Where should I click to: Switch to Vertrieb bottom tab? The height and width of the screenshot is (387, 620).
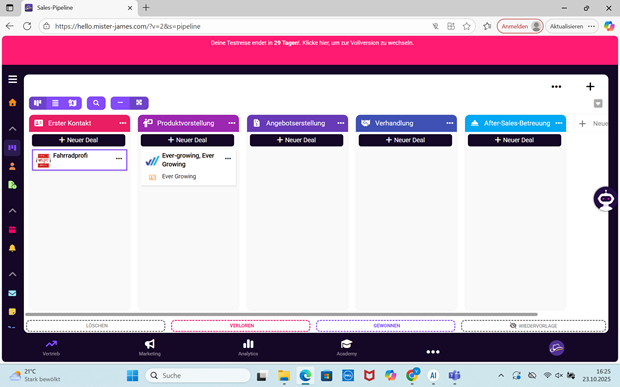pos(51,348)
